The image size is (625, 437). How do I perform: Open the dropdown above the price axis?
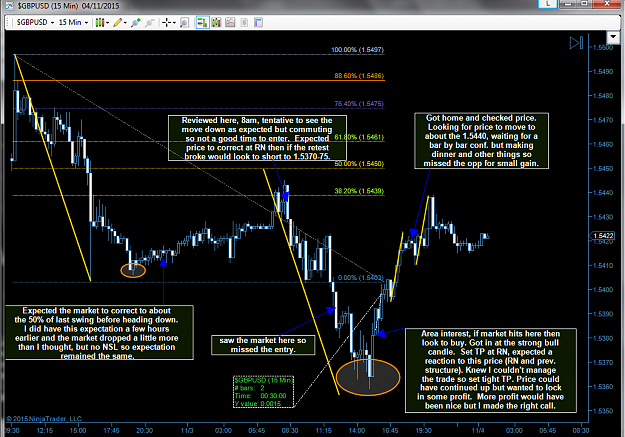pyautogui.click(x=613, y=38)
